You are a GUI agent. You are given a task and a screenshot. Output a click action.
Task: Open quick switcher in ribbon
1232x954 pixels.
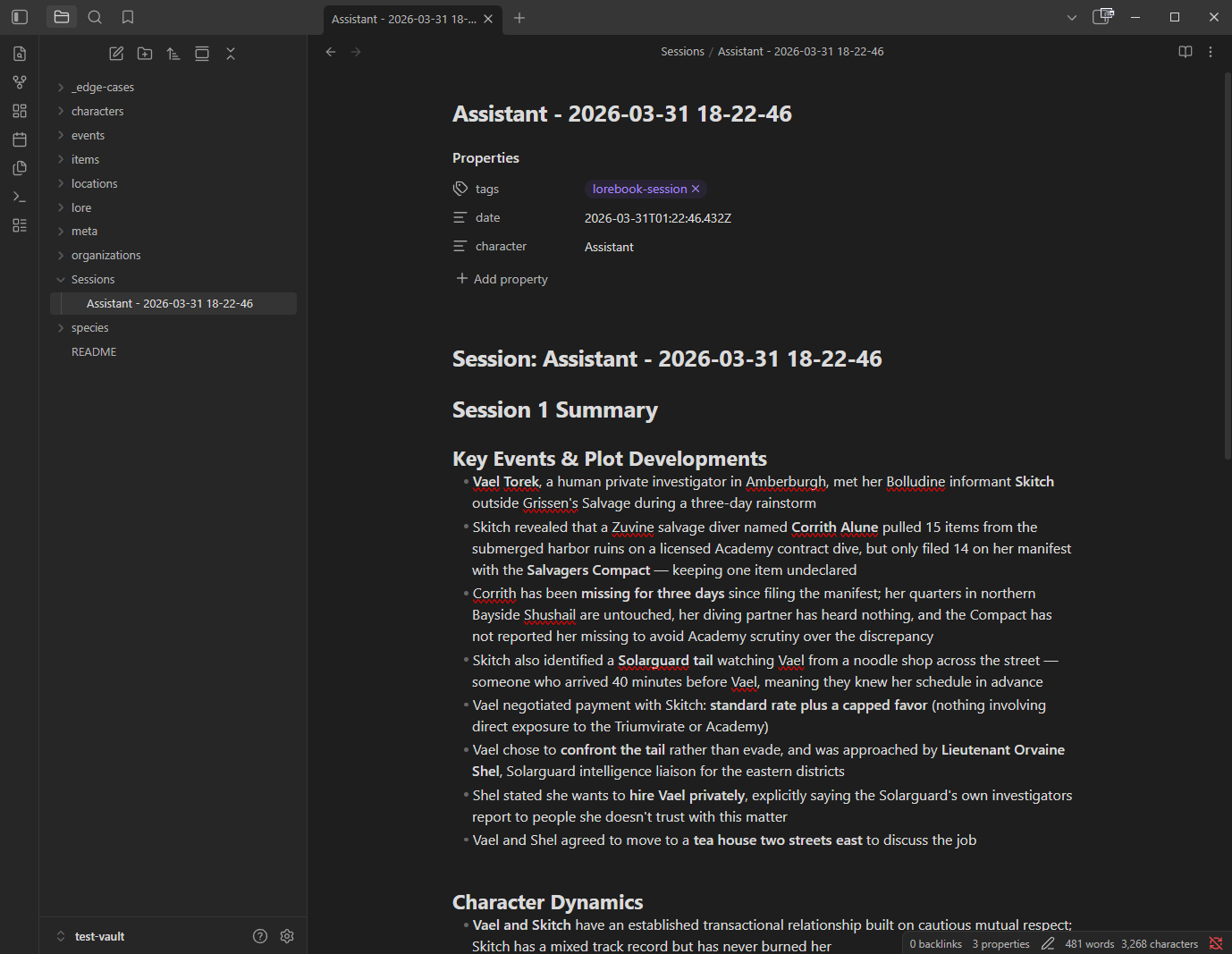point(20,54)
